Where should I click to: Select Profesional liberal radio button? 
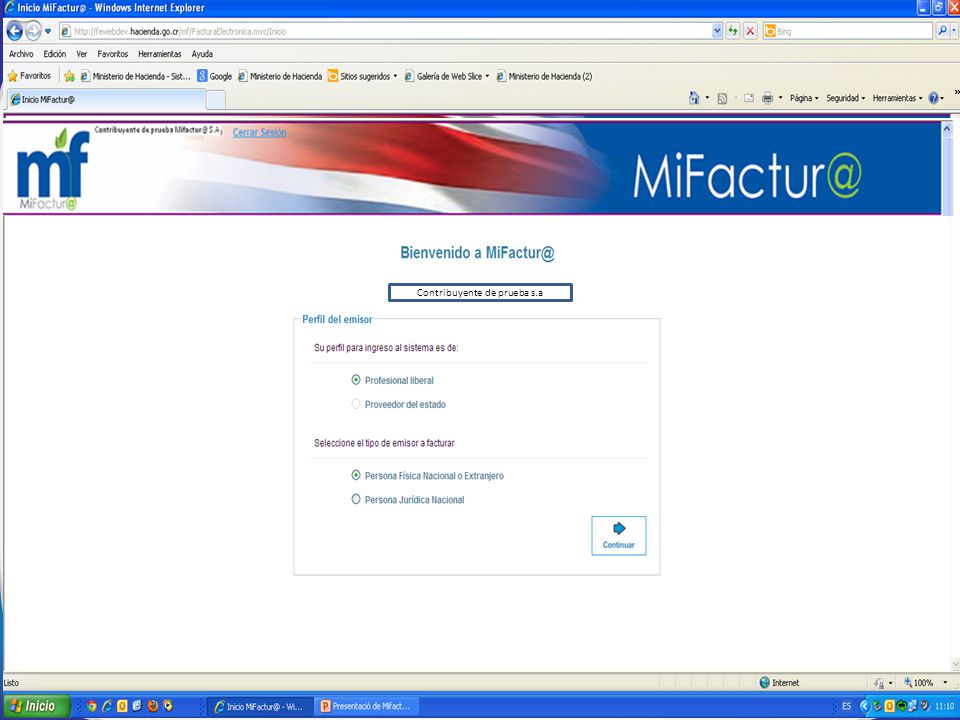point(356,380)
